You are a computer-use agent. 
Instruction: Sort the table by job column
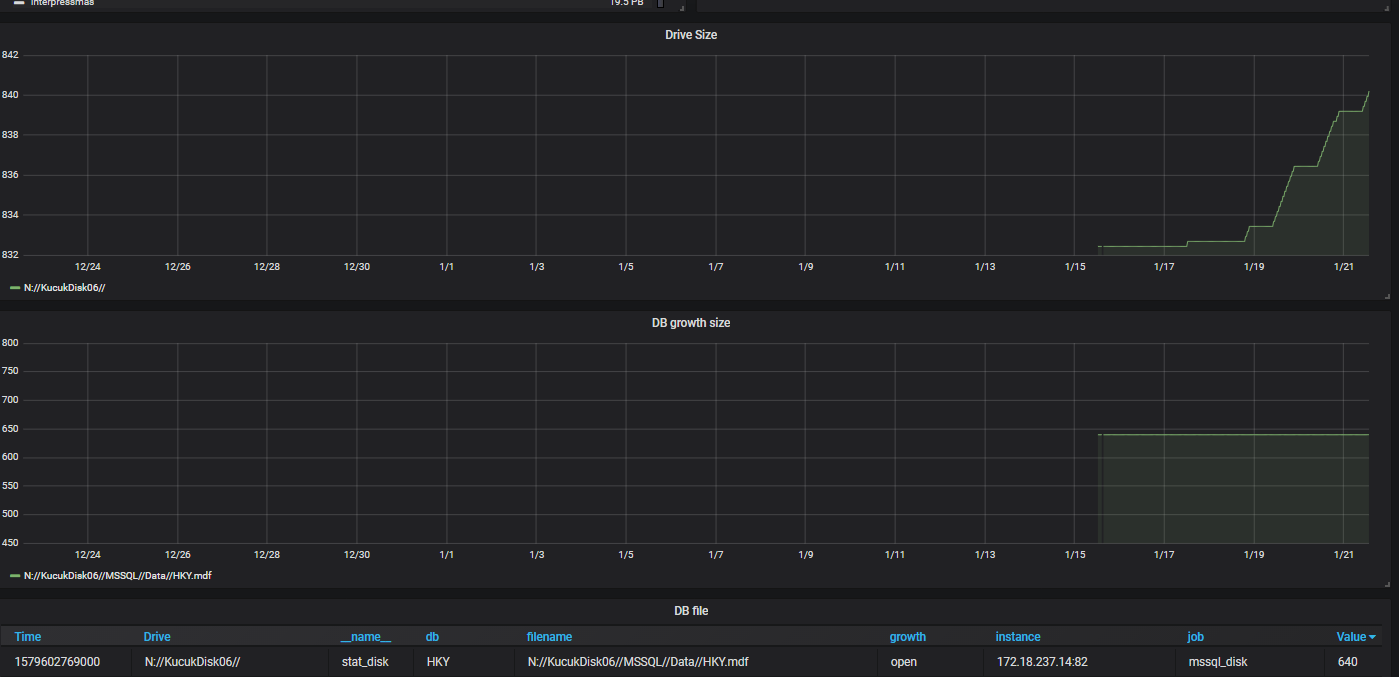[1195, 637]
